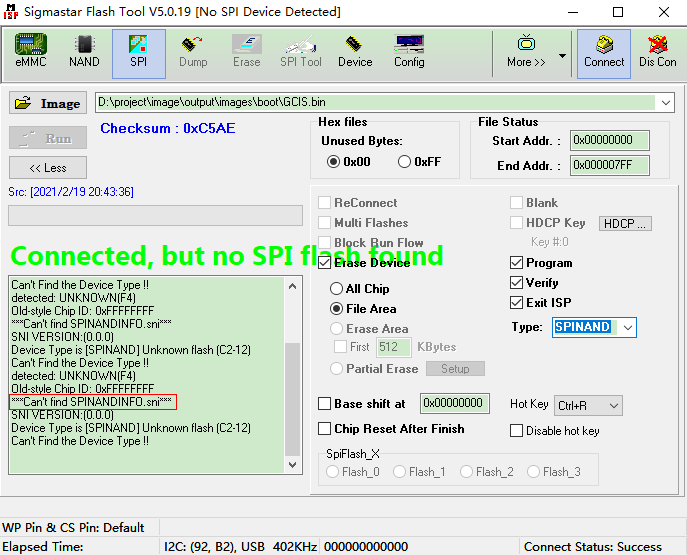Toggle the Multi Flashes checkbox
Screen dimensions: 687x555
(324, 223)
